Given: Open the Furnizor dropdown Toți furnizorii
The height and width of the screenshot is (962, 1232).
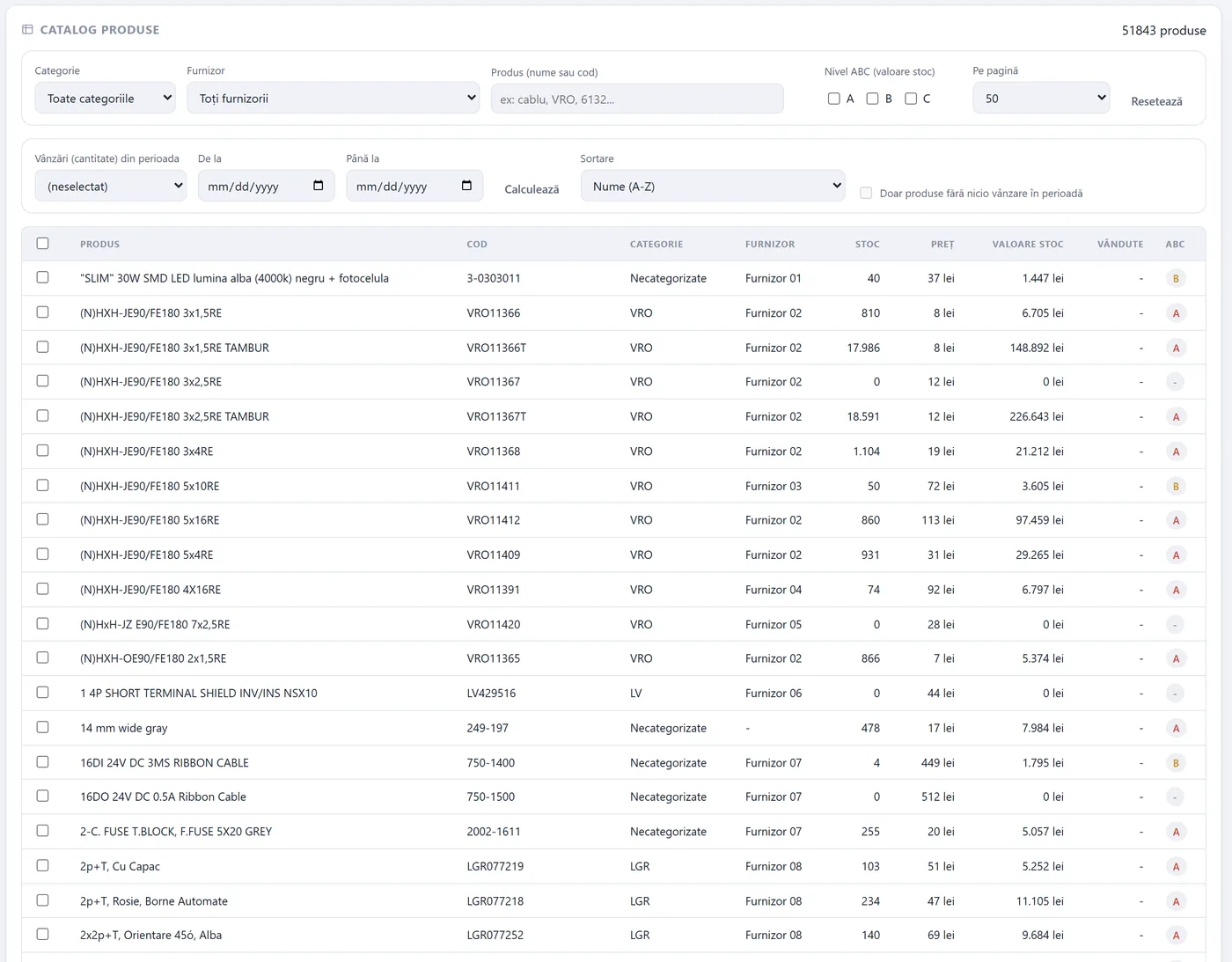Looking at the screenshot, I should point(333,99).
